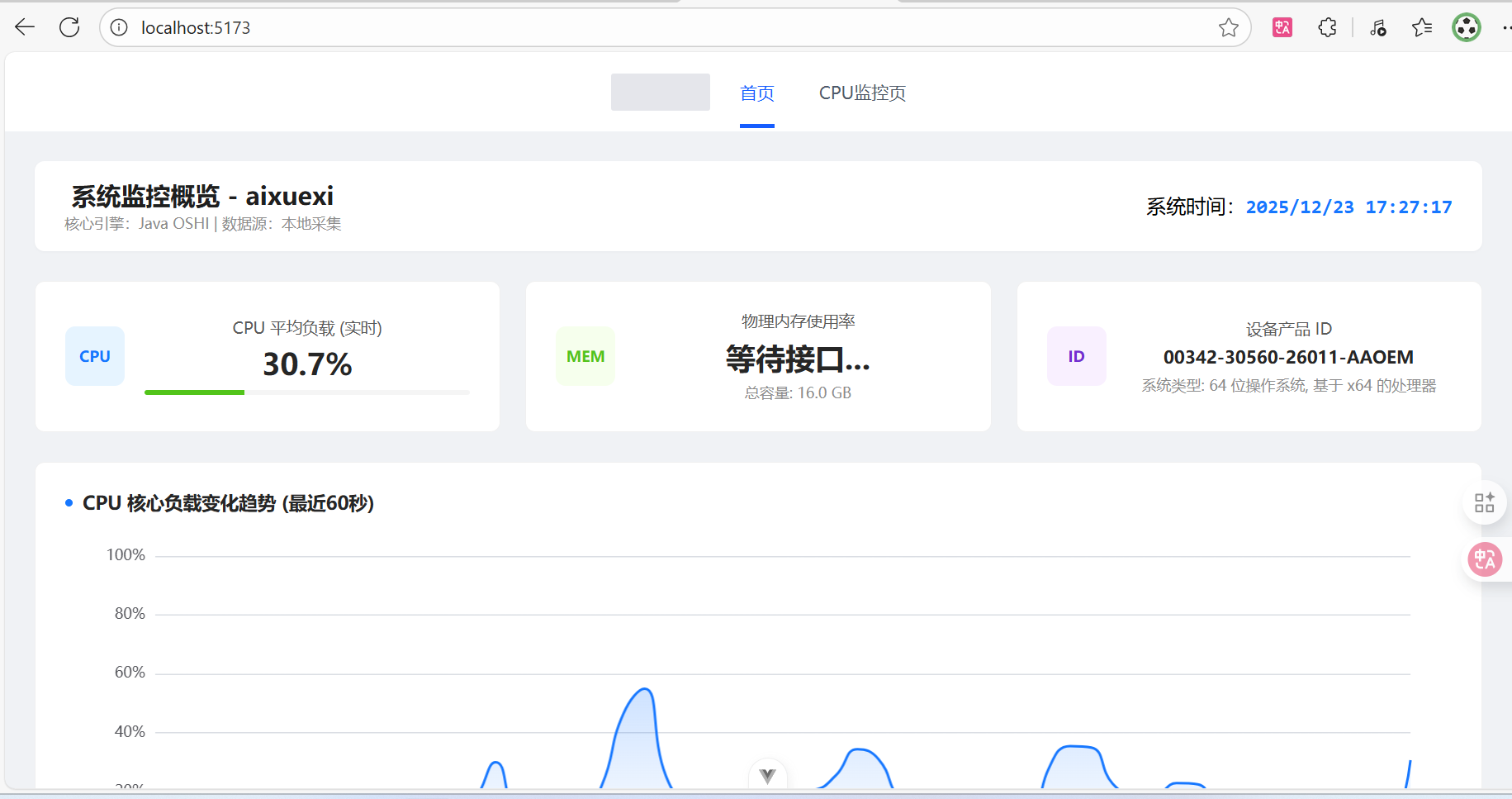Click the green MEM badge icon
1512x799 pixels.
pos(585,356)
